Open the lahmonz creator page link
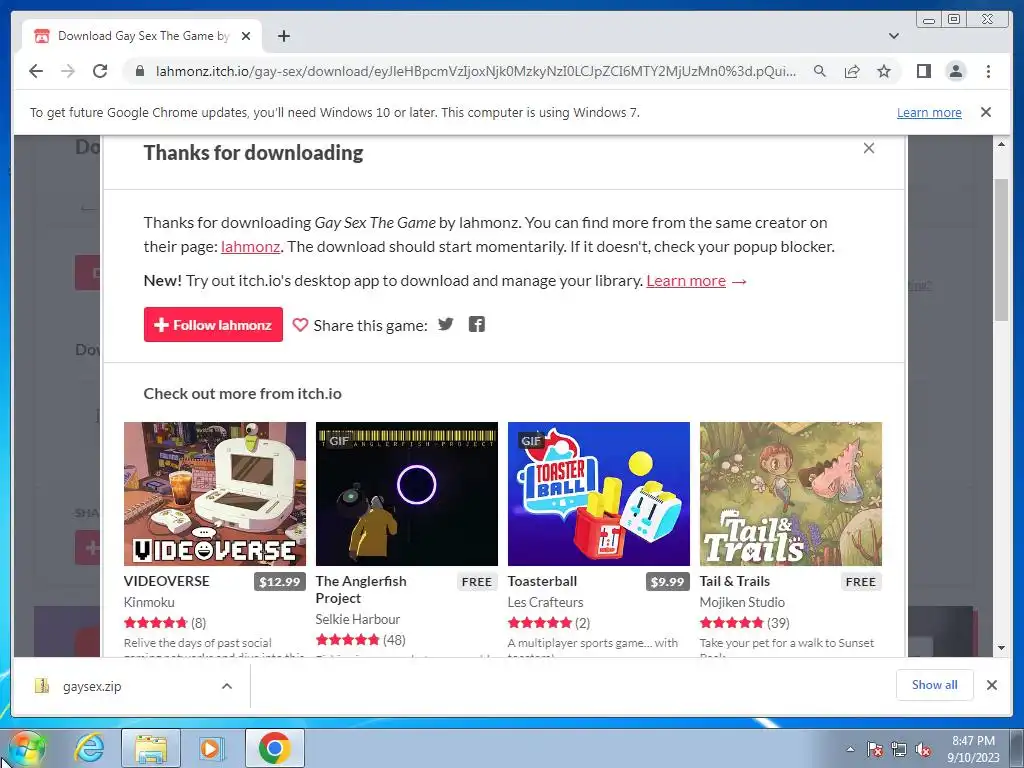Viewport: 1024px width, 768px height. [250, 247]
